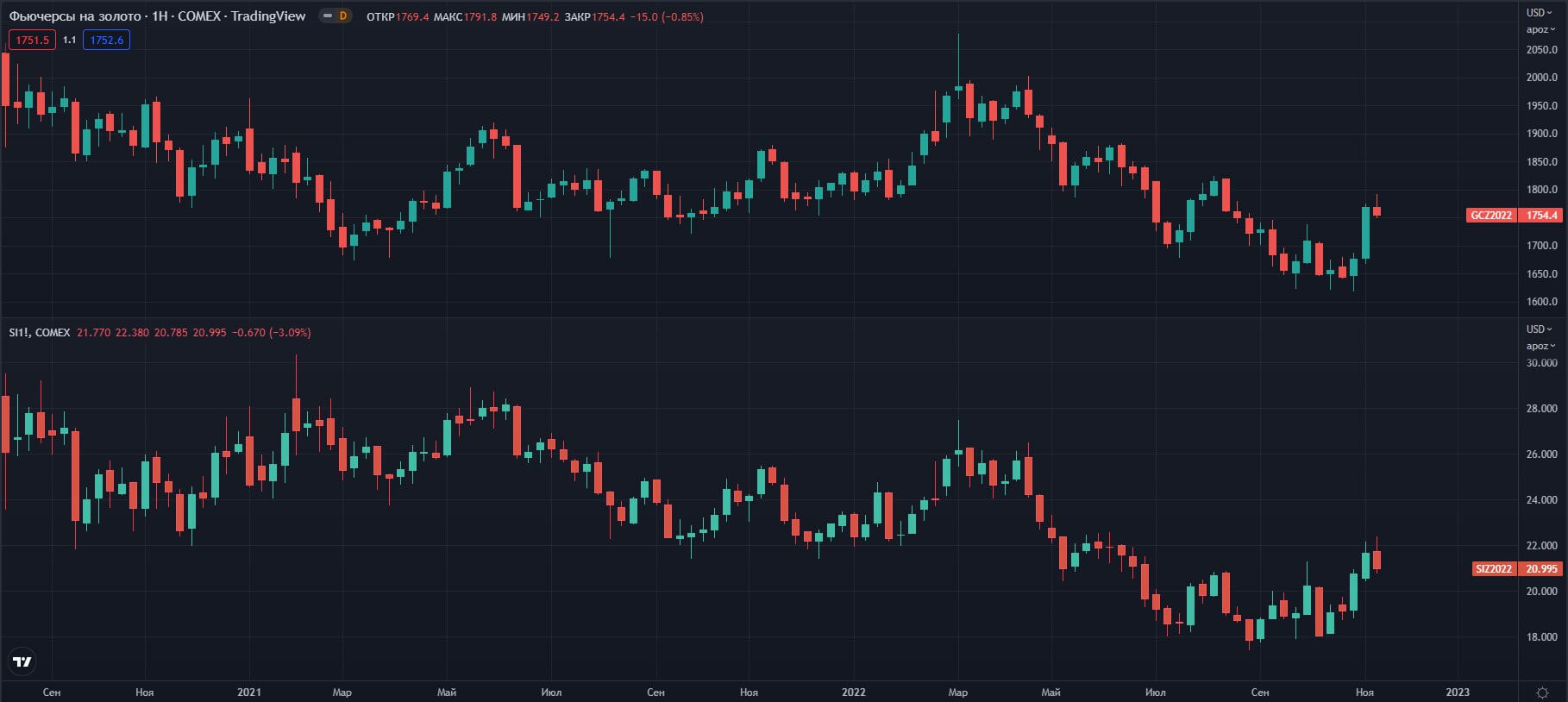The height and width of the screenshot is (702, 1568).
Task: Click the ОТКР 1769.4 open value
Action: tap(398, 16)
